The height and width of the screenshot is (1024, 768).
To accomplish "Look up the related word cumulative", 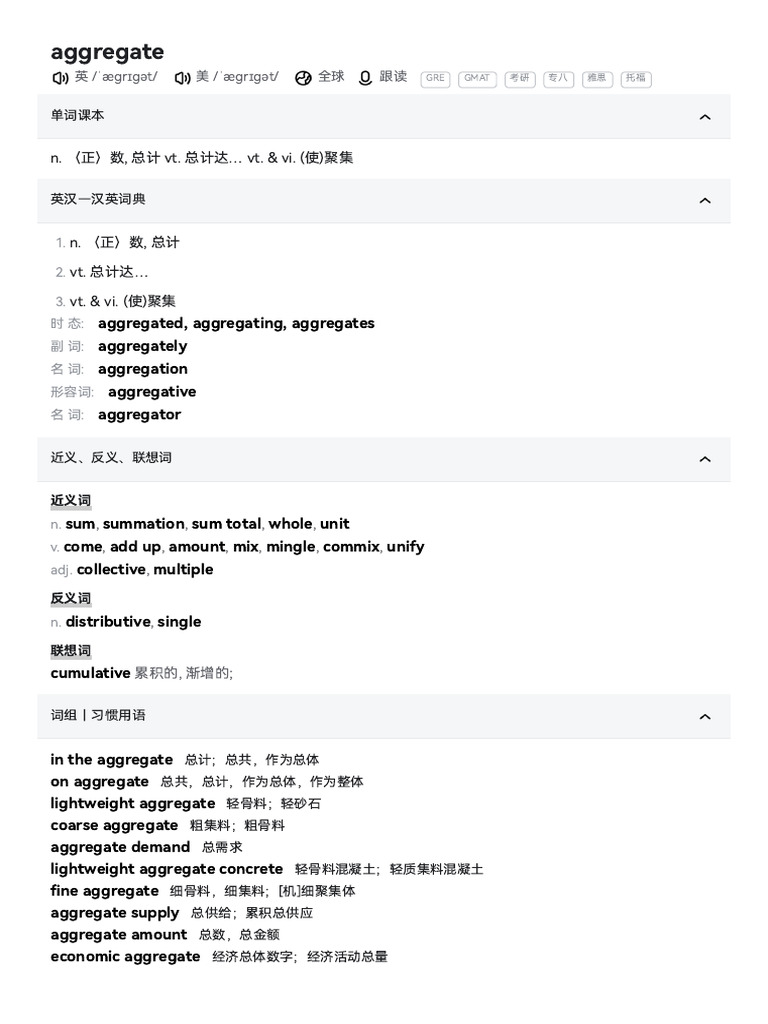I will pos(90,673).
